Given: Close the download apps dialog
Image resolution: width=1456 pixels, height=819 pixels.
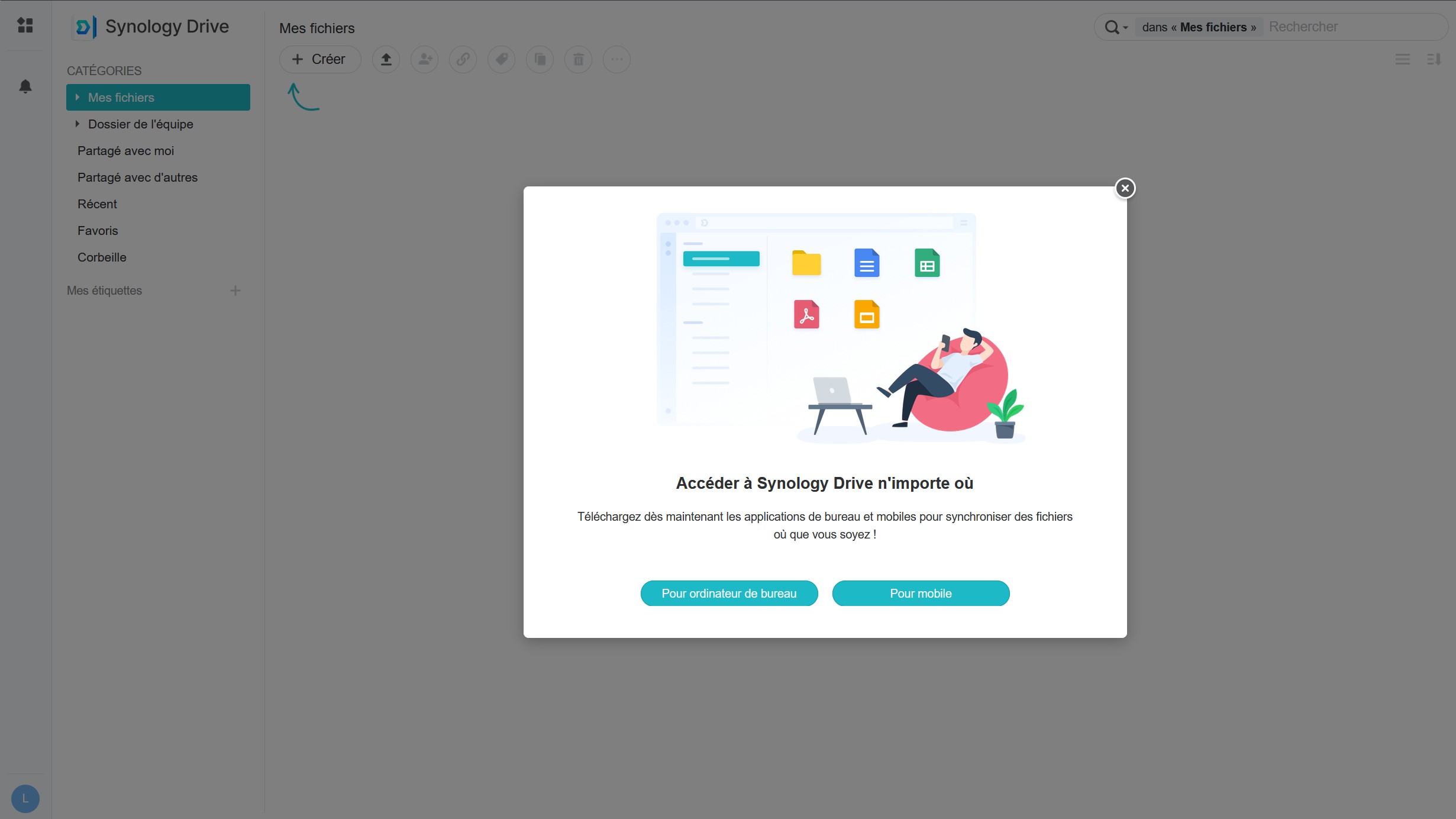Looking at the screenshot, I should click(1125, 188).
